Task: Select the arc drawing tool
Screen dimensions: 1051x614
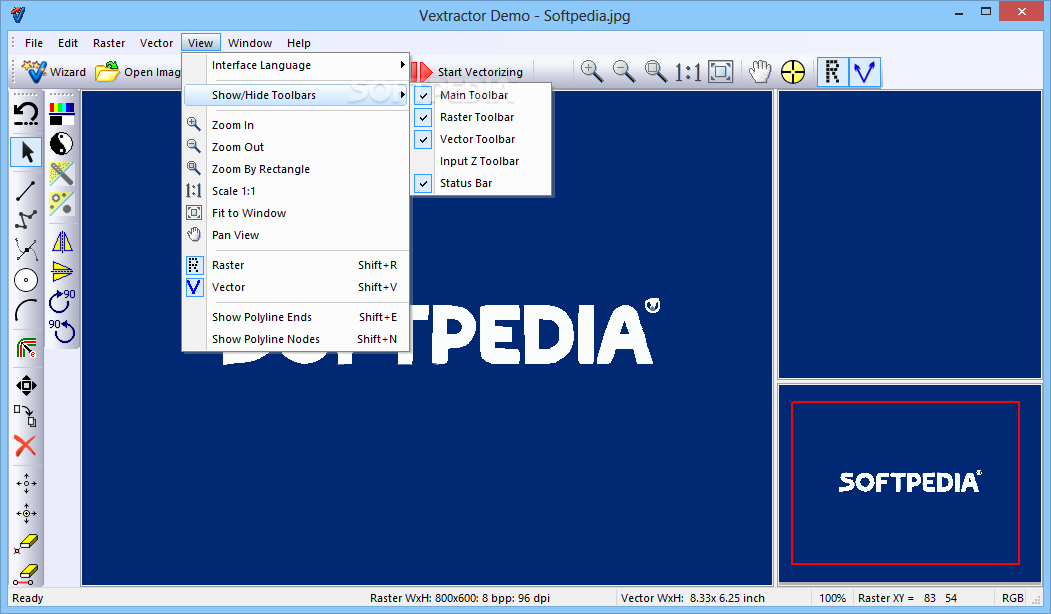Action: point(26,310)
